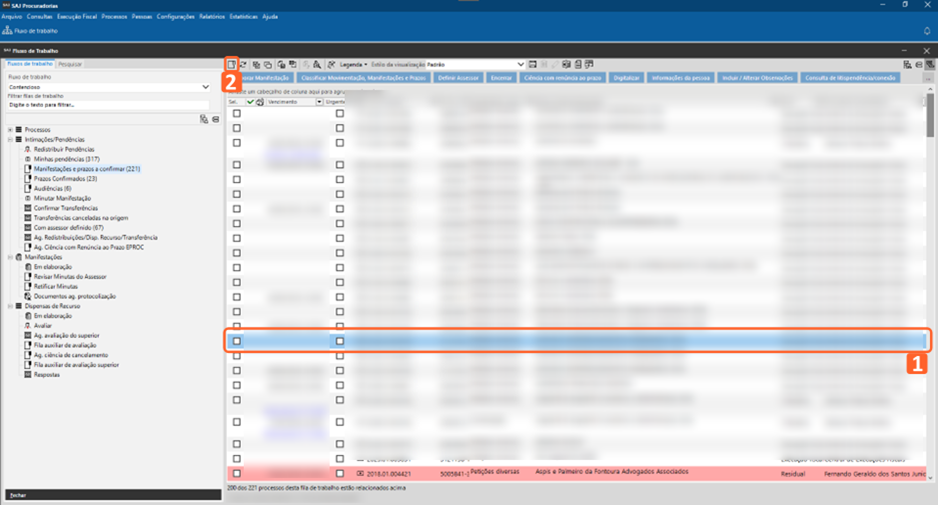Tick the first row's selection checkbox
Image resolution: width=938 pixels, height=505 pixels.
click(x=237, y=114)
